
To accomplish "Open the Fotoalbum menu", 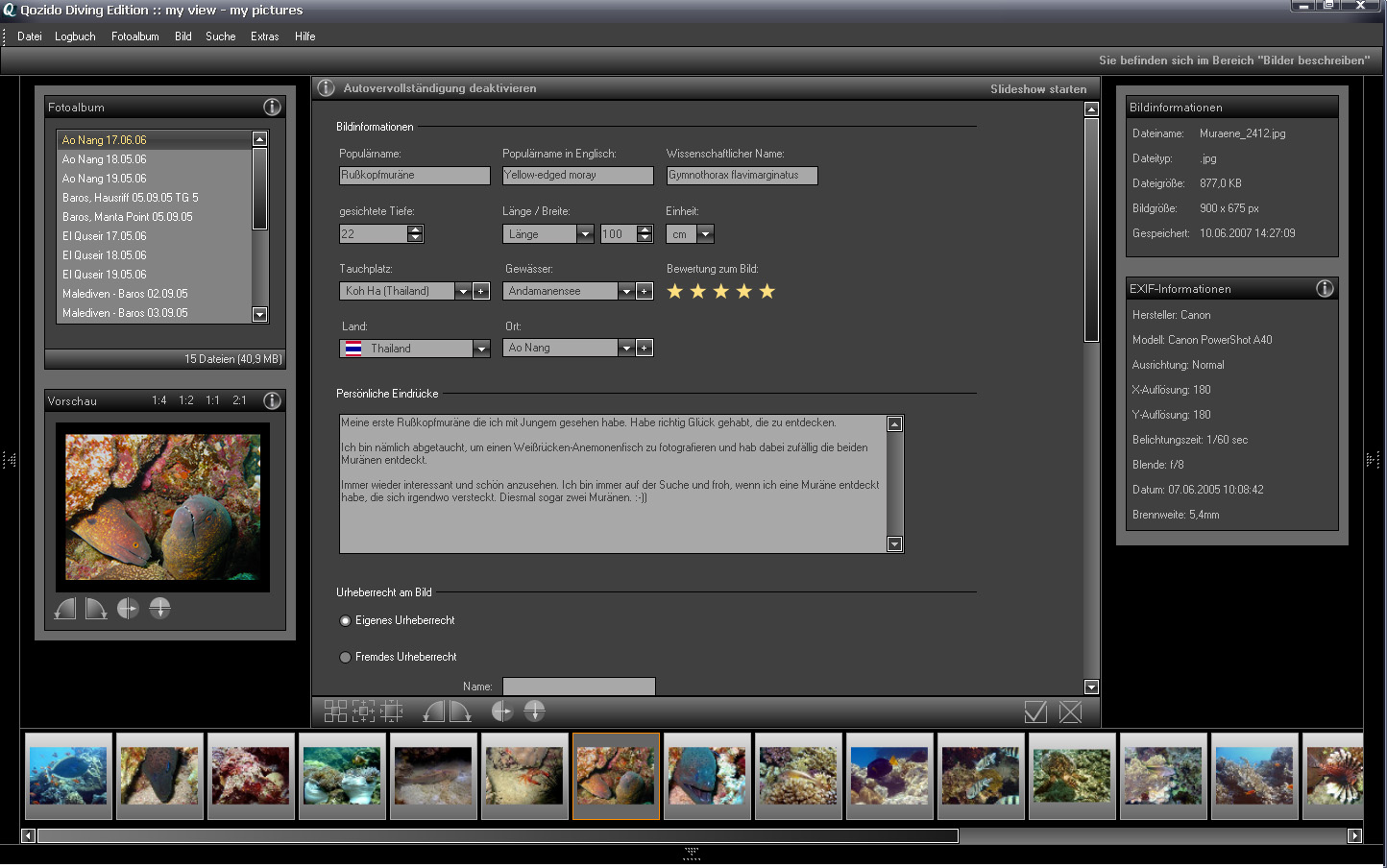I will (134, 36).
